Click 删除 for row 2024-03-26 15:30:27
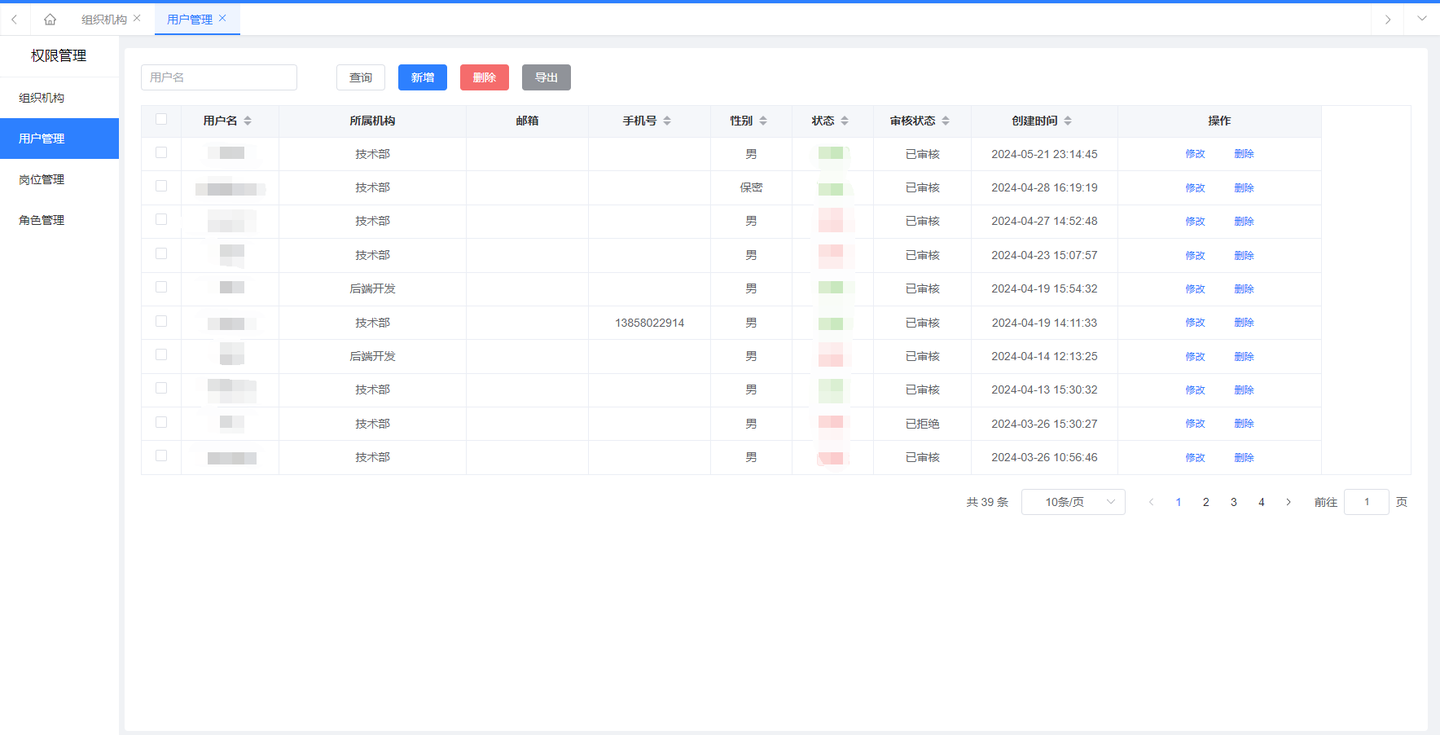Viewport: 1440px width, 735px height. pos(1244,423)
